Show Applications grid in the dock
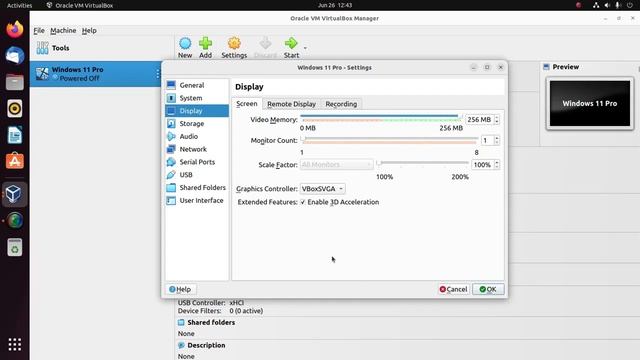 (15, 344)
